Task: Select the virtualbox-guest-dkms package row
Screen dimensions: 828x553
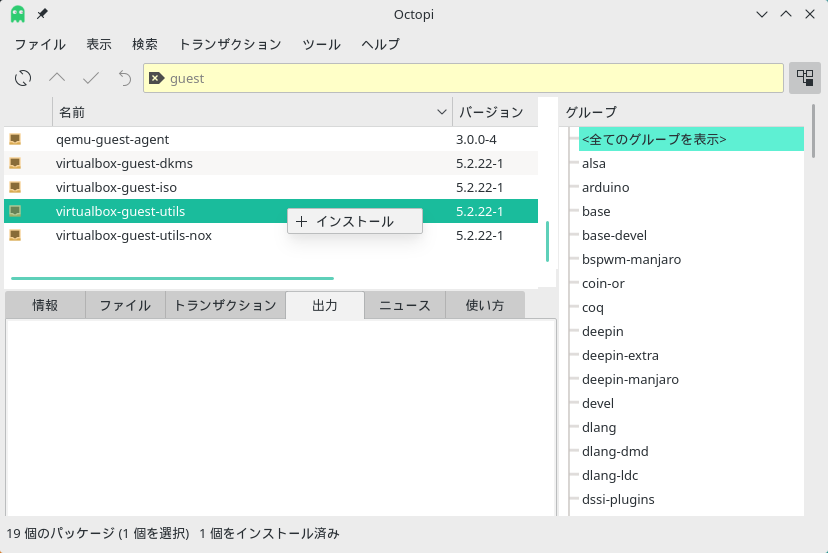Action: (x=271, y=163)
